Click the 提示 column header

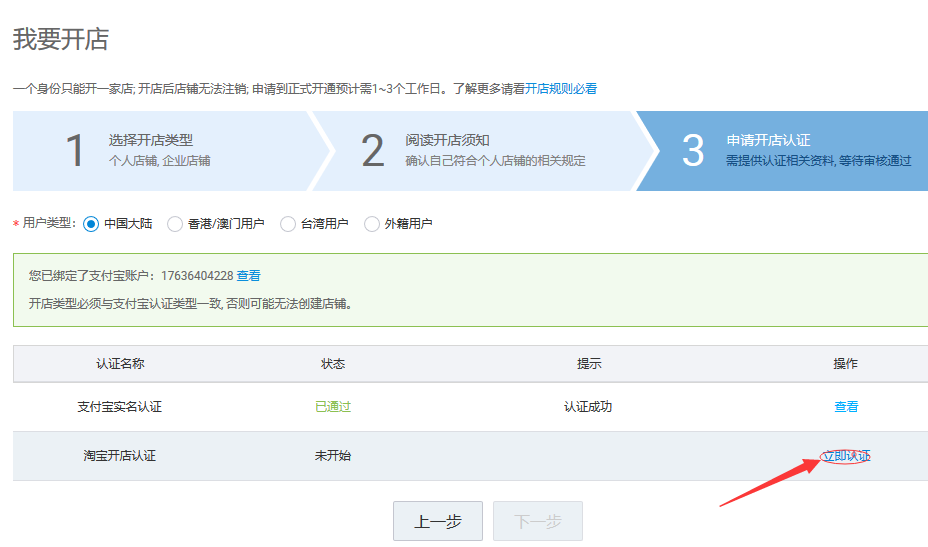[x=589, y=363]
